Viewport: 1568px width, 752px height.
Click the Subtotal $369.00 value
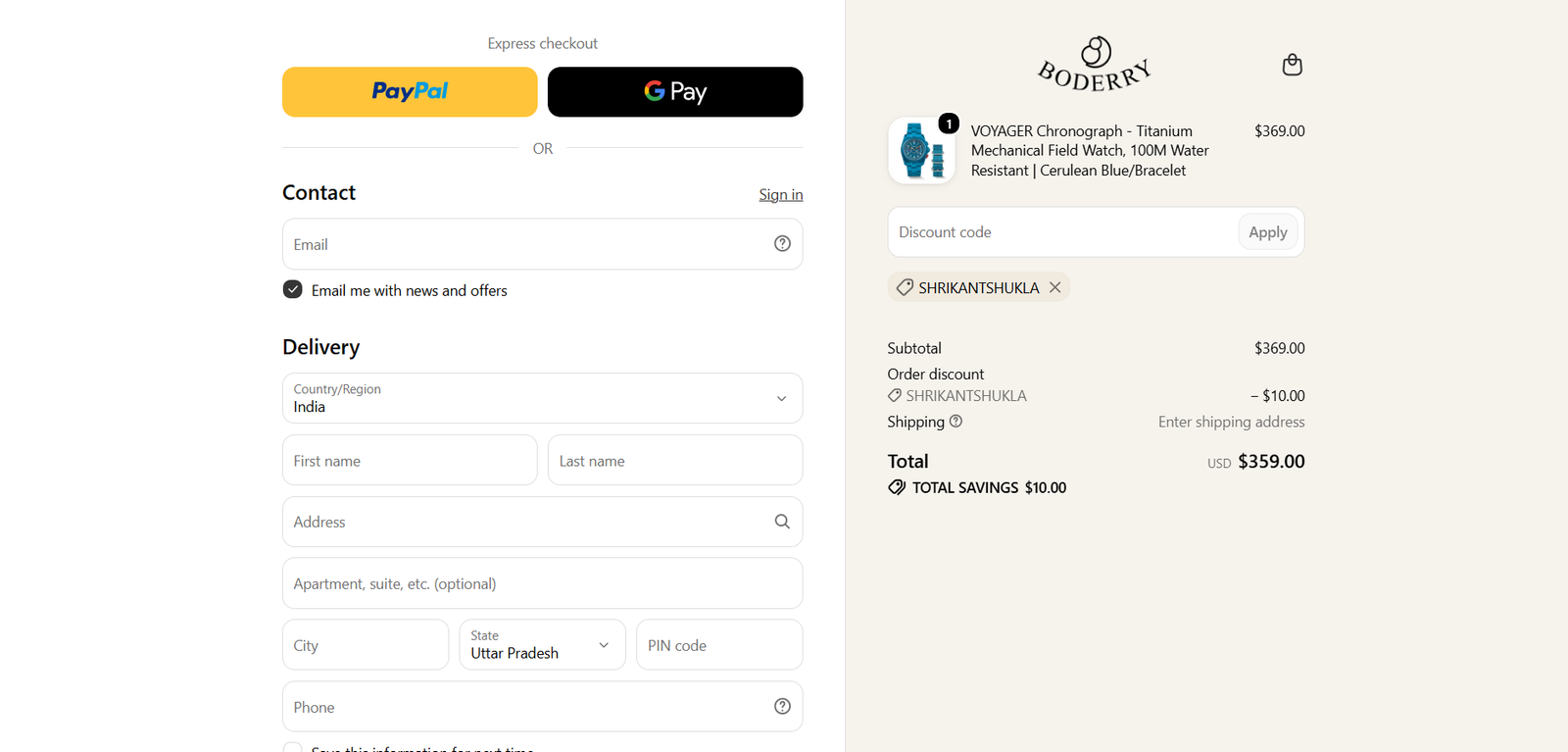click(x=1279, y=348)
